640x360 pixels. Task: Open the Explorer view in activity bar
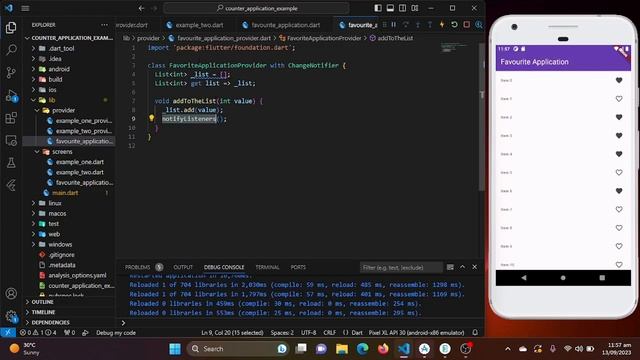11,28
